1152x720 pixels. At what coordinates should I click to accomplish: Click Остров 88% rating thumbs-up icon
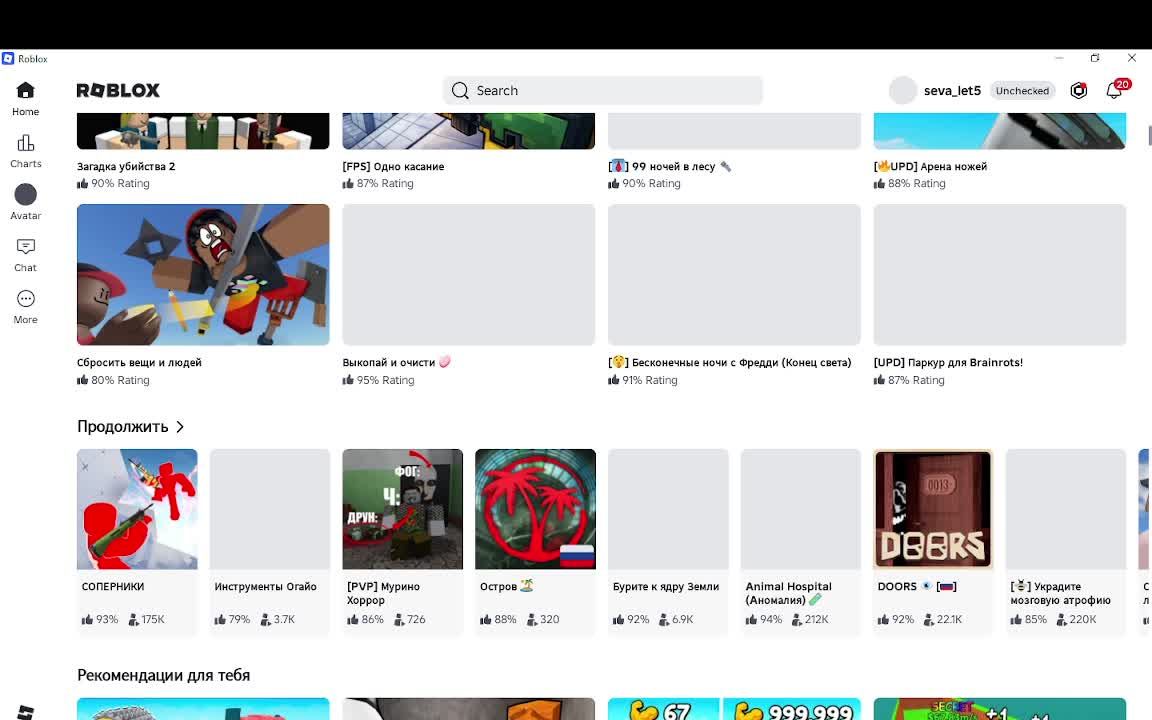(x=486, y=619)
